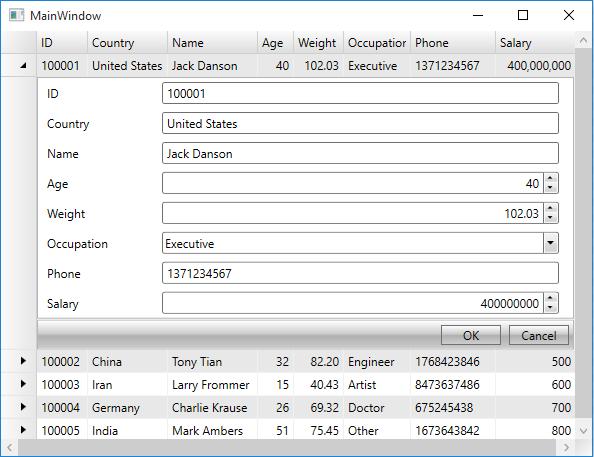The width and height of the screenshot is (594, 457).
Task: Sort by the Salary column header
Action: [535, 42]
